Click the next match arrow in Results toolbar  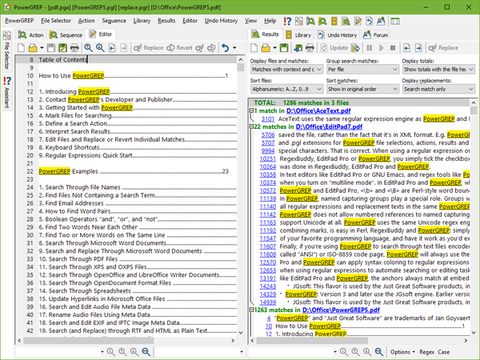click(x=419, y=48)
